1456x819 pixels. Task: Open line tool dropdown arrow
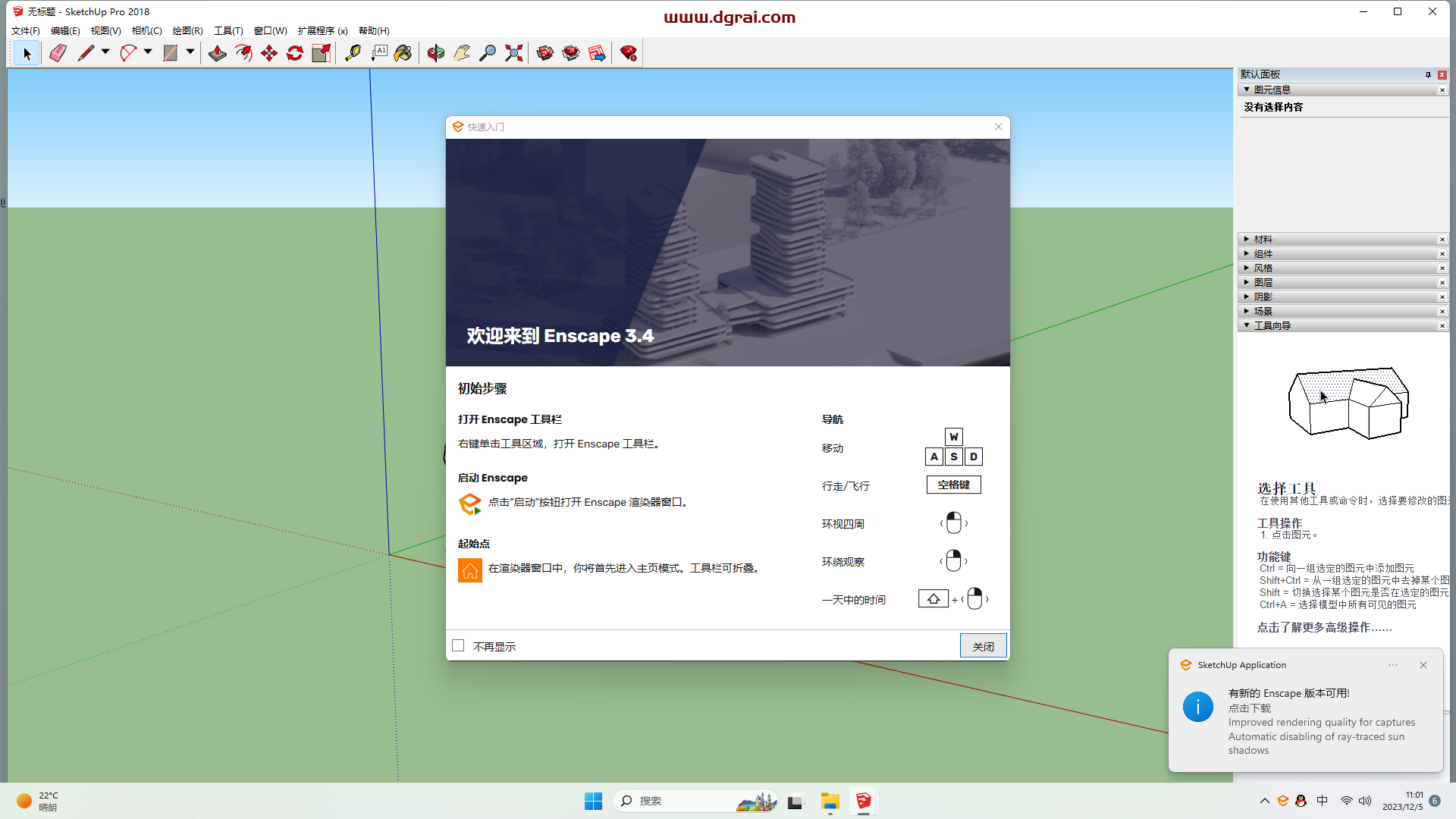[x=105, y=52]
